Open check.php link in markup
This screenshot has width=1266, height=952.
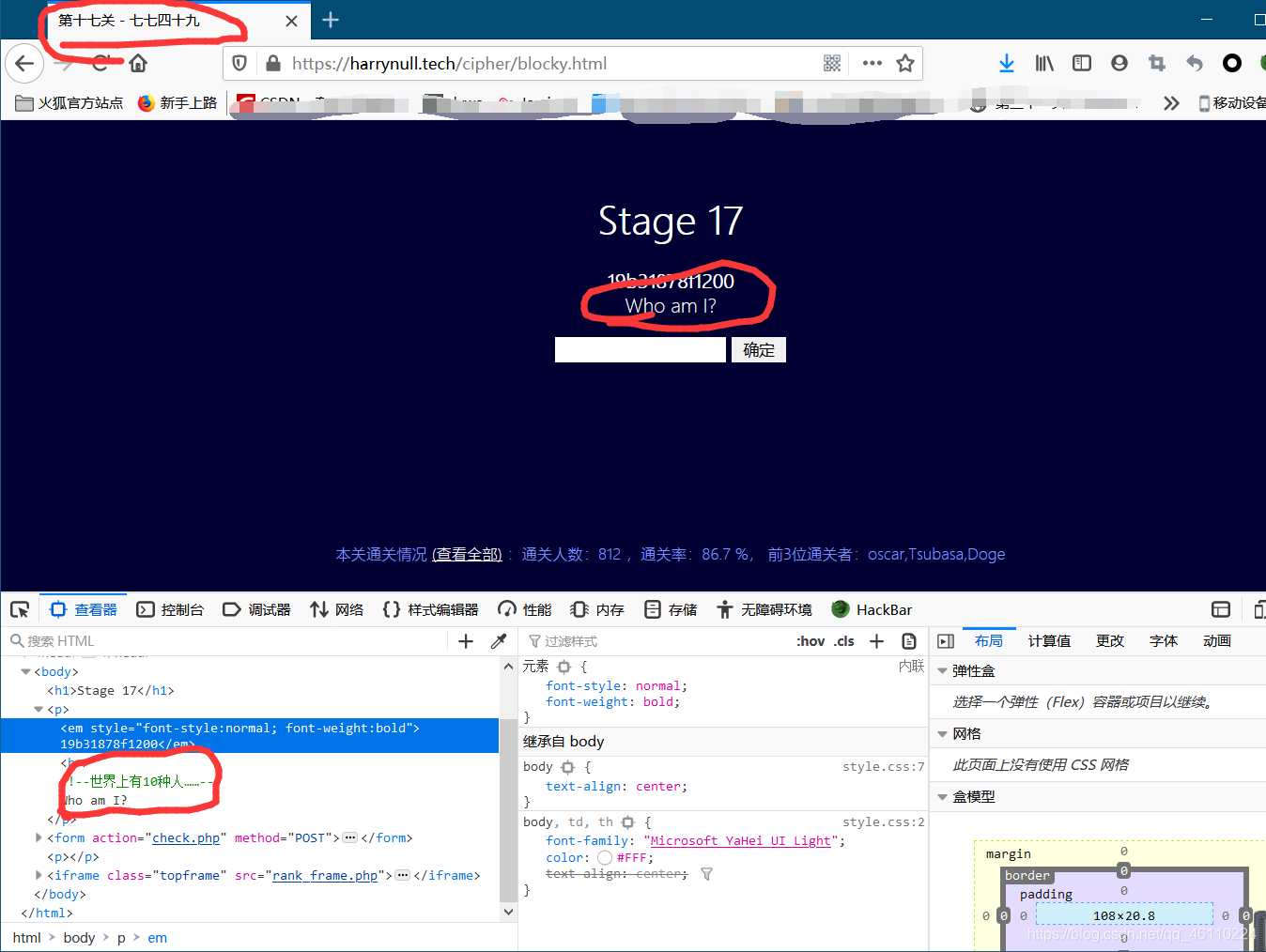(186, 837)
